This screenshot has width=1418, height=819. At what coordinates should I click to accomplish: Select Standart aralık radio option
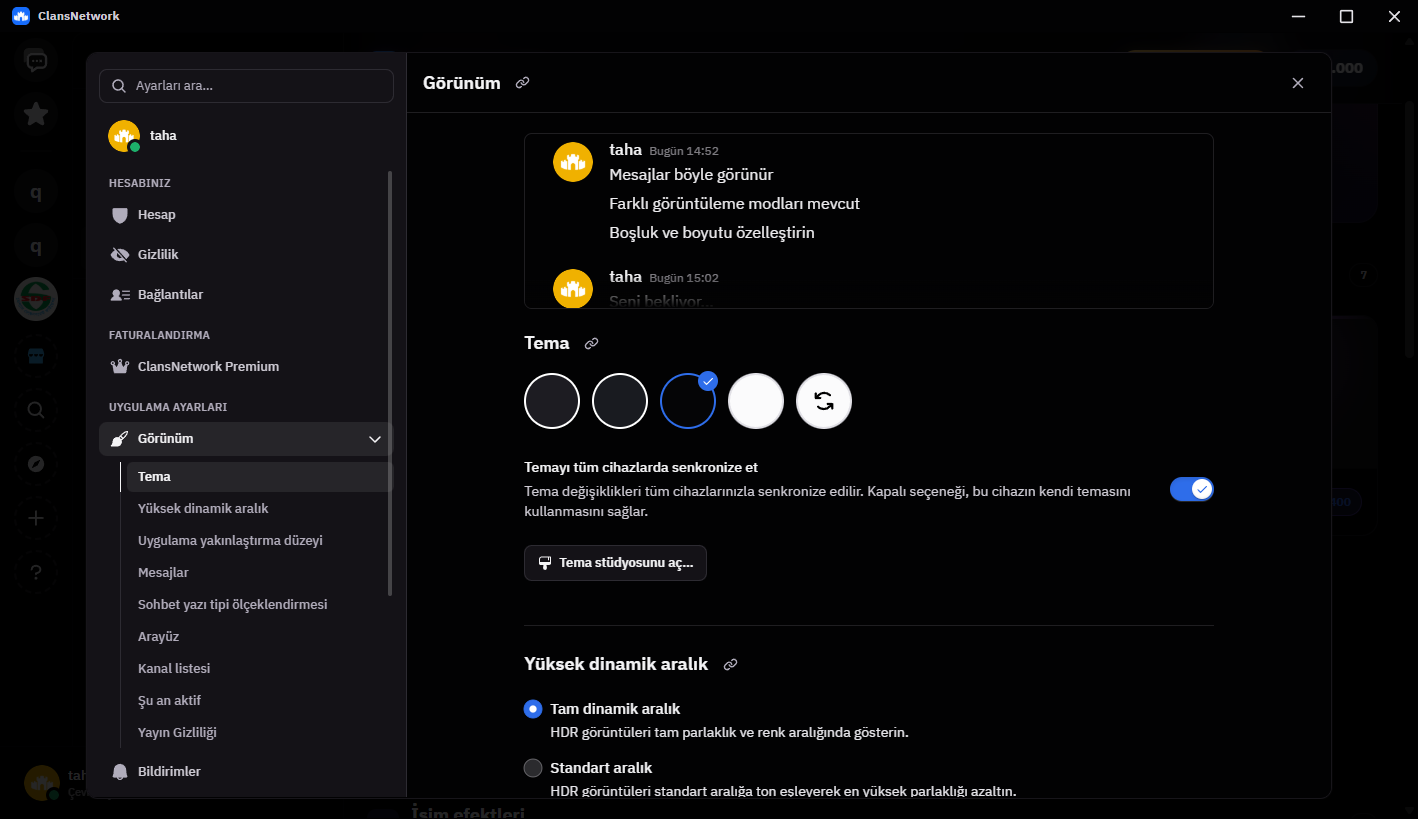pos(533,768)
